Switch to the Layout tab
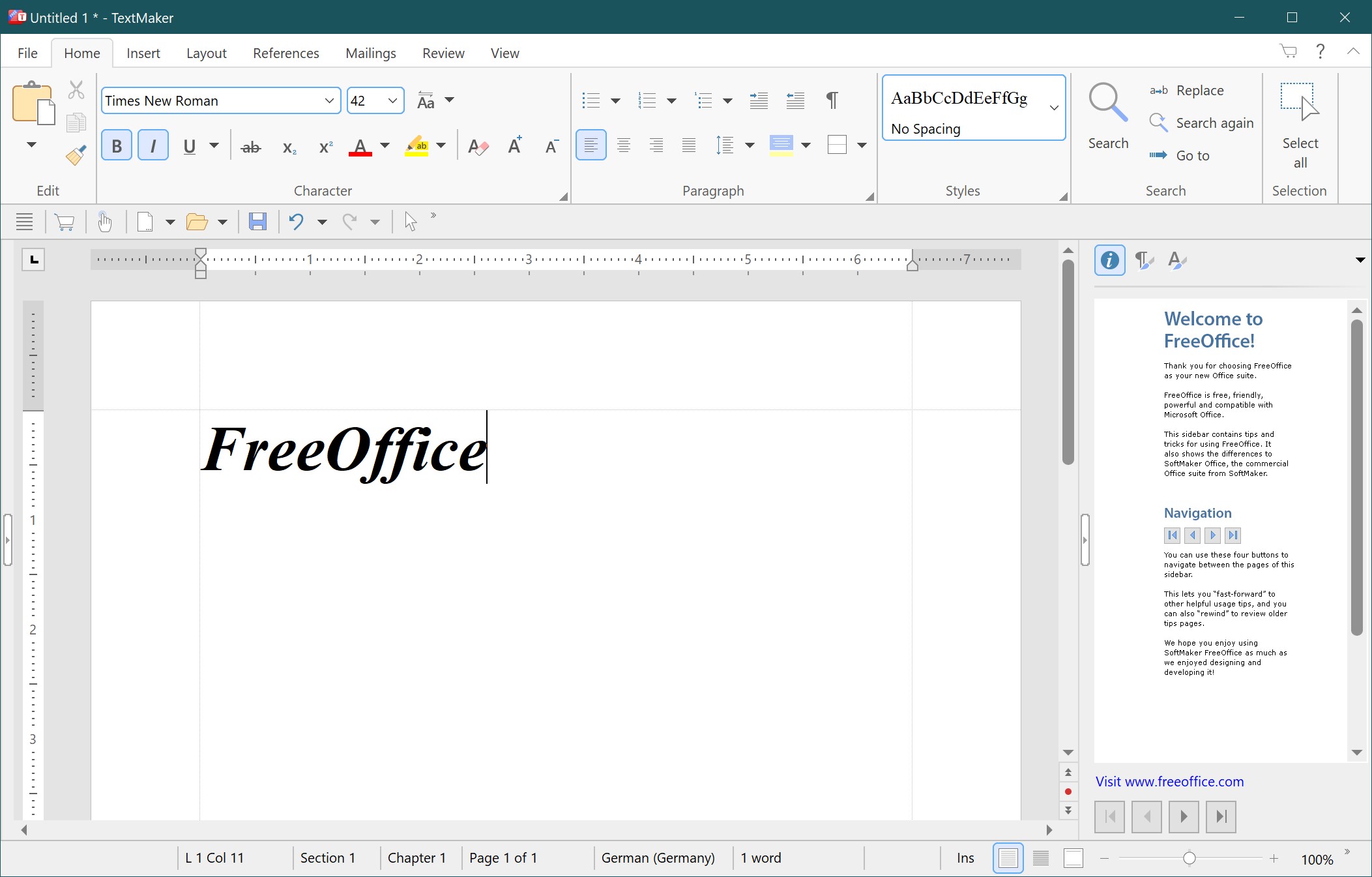The height and width of the screenshot is (877, 1372). 207,53
